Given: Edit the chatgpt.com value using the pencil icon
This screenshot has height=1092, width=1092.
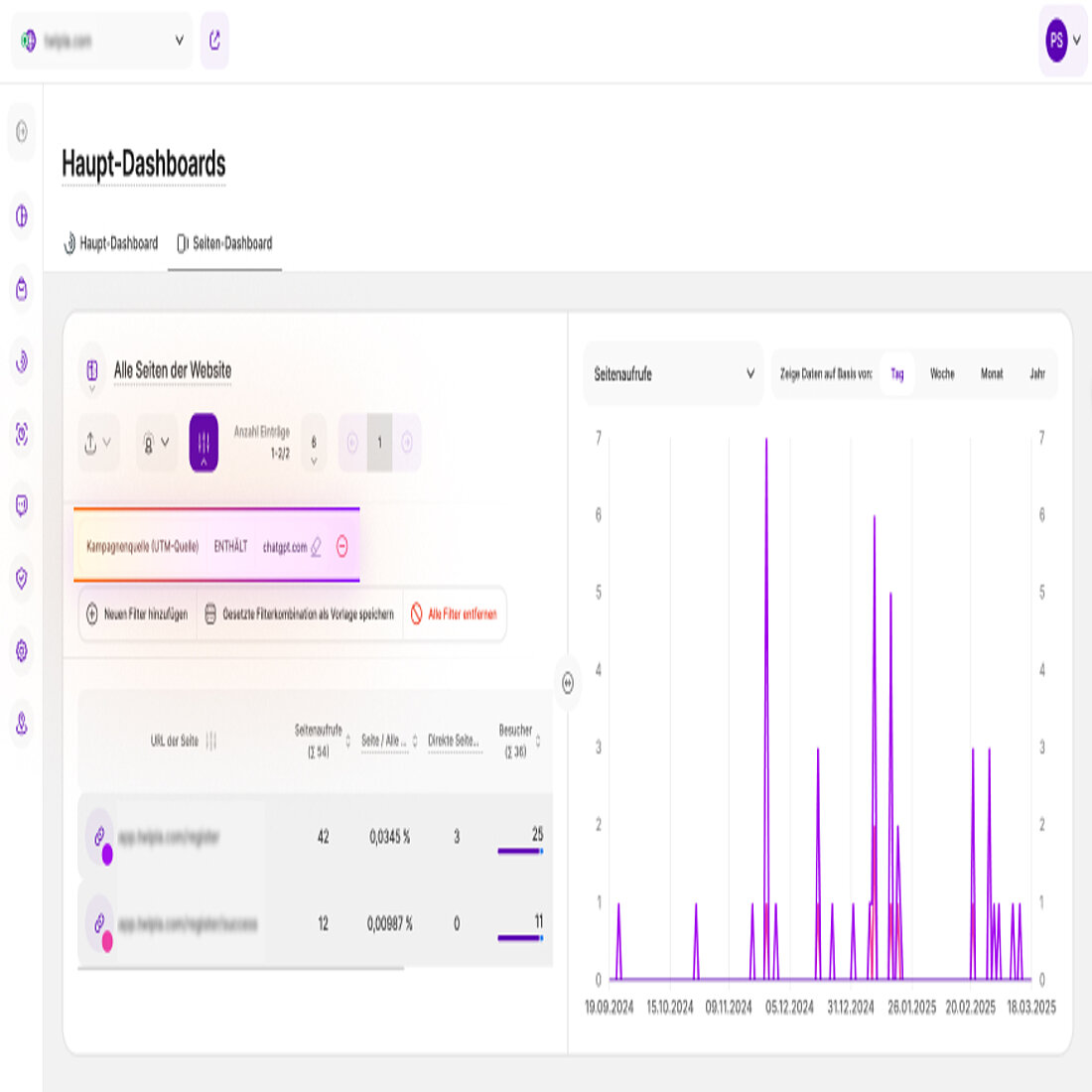Looking at the screenshot, I should [314, 547].
